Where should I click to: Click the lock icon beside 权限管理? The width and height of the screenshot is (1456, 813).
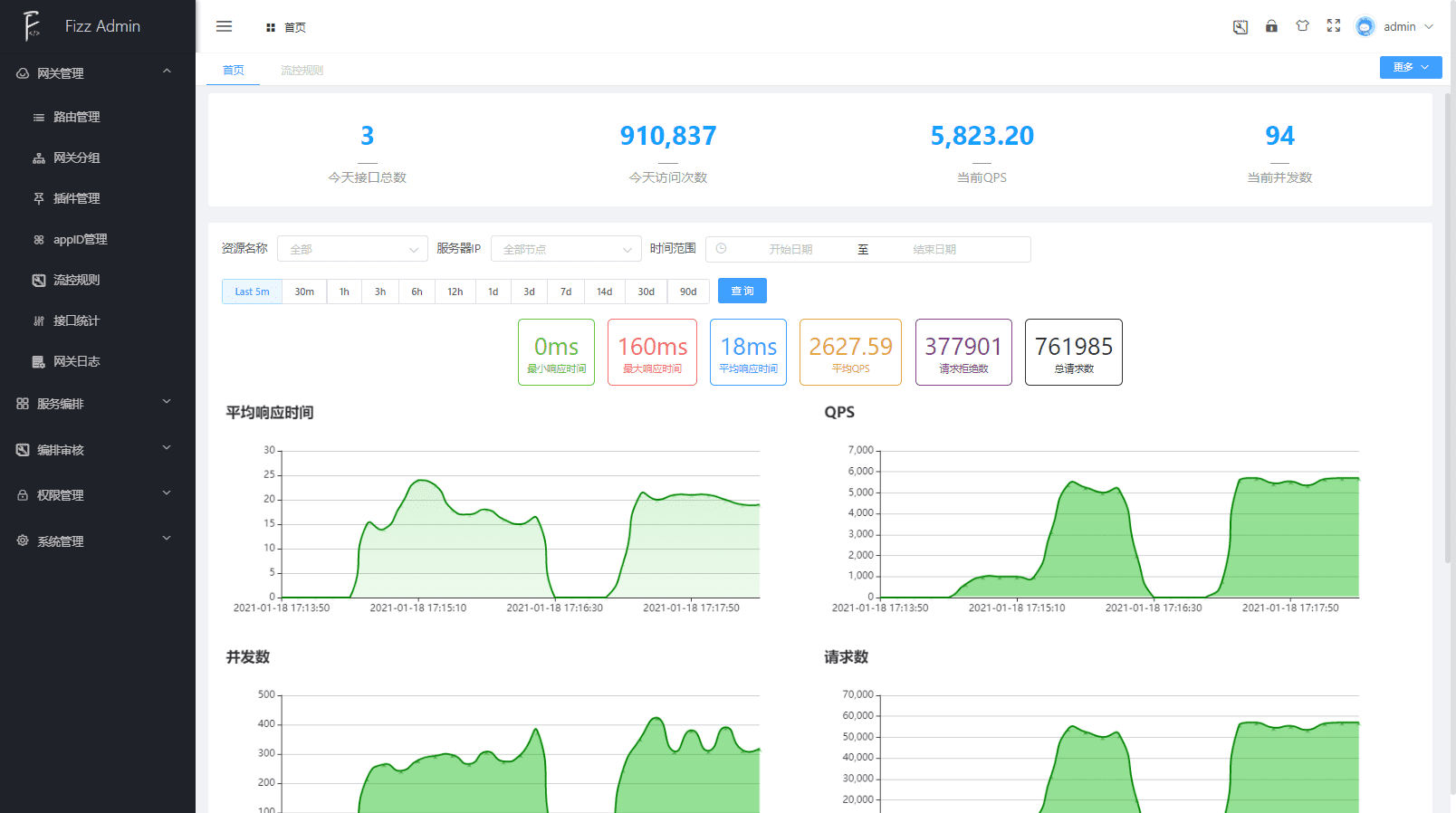(x=23, y=495)
